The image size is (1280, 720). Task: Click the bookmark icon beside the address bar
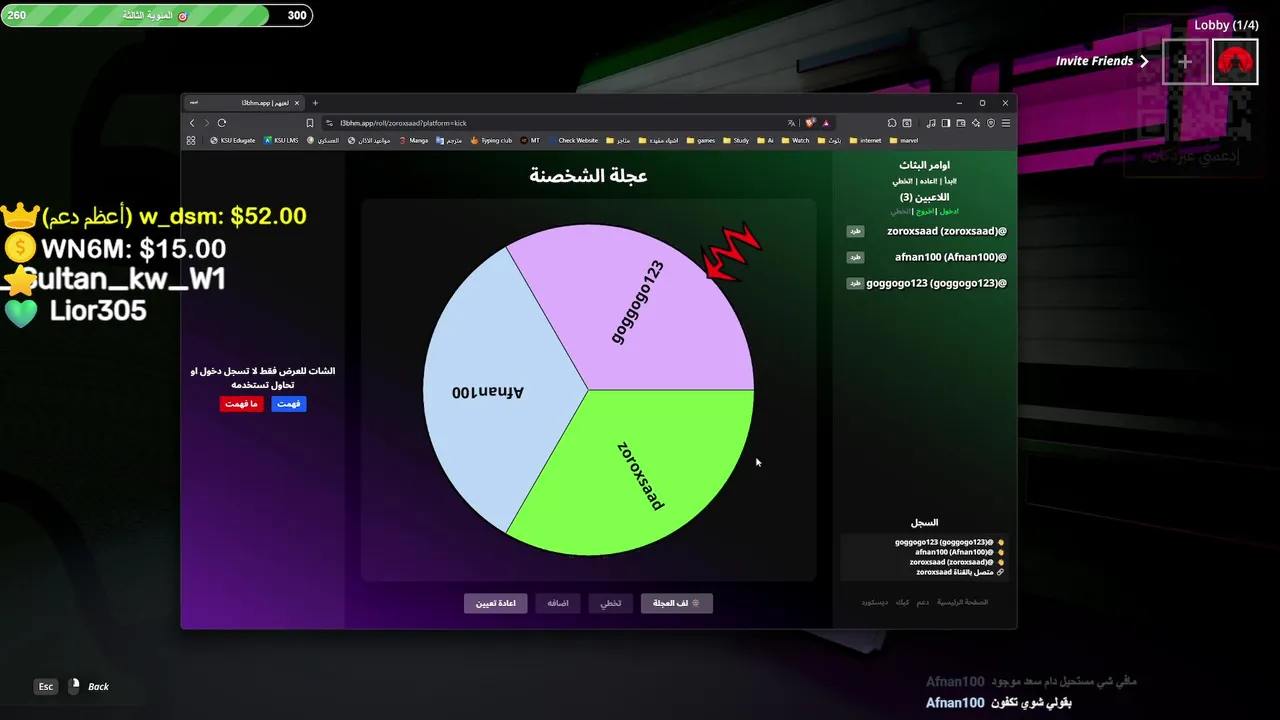point(310,123)
